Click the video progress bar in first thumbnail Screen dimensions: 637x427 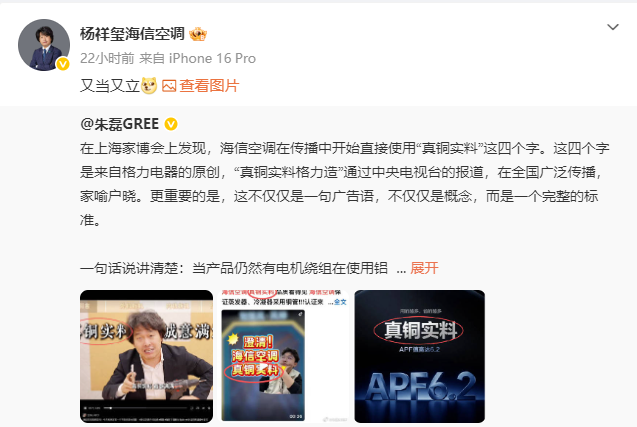[x=146, y=407]
